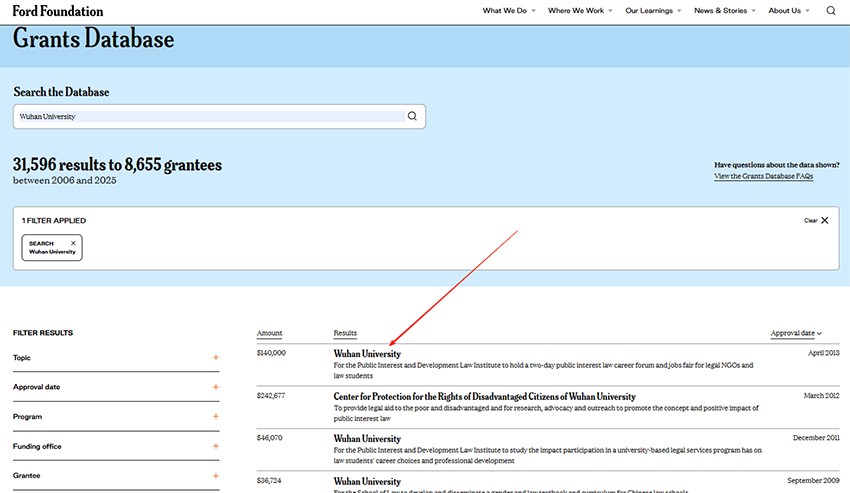
Task: Open the Where We Work menu
Action: click(x=580, y=10)
